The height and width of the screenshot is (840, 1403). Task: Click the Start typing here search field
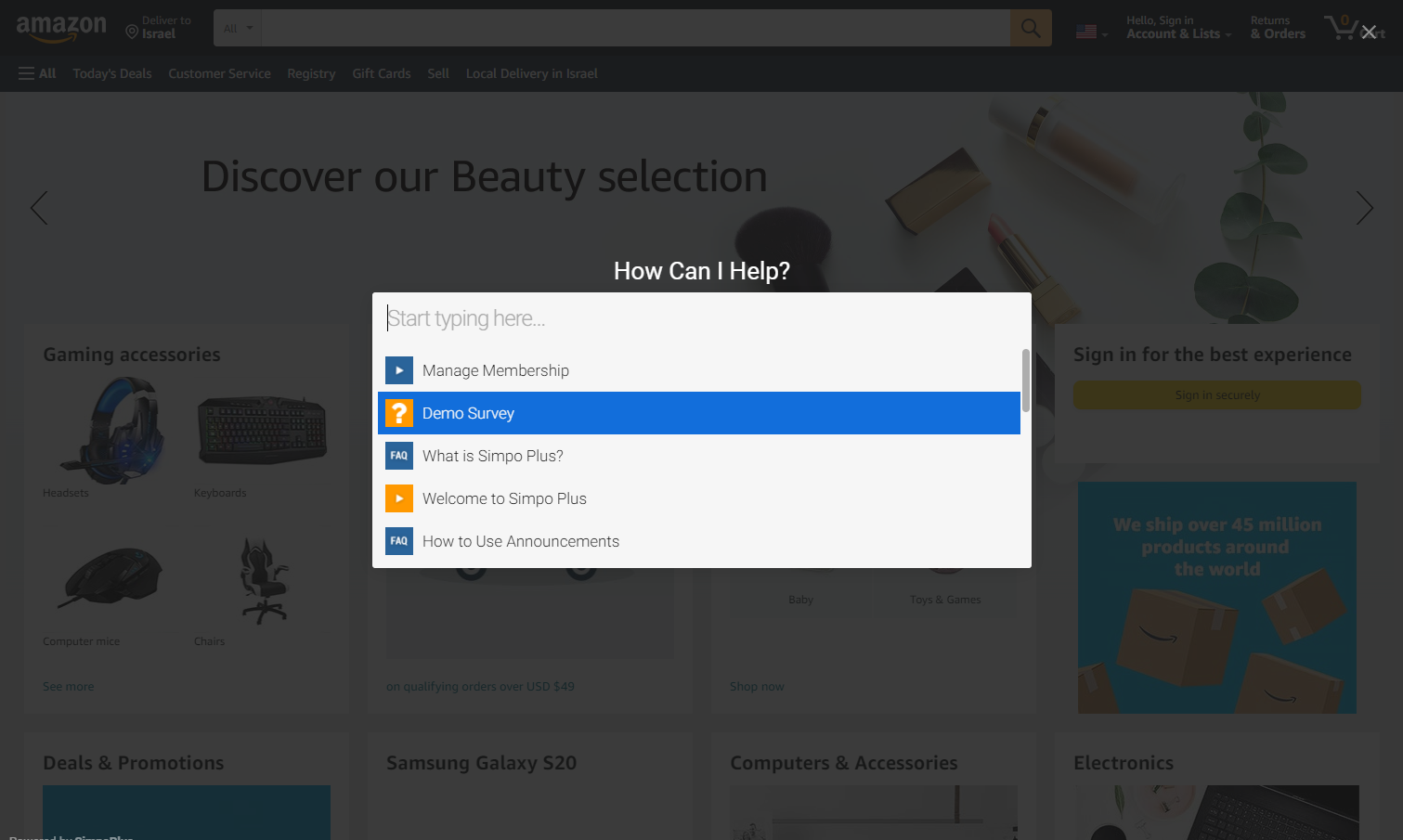click(702, 318)
